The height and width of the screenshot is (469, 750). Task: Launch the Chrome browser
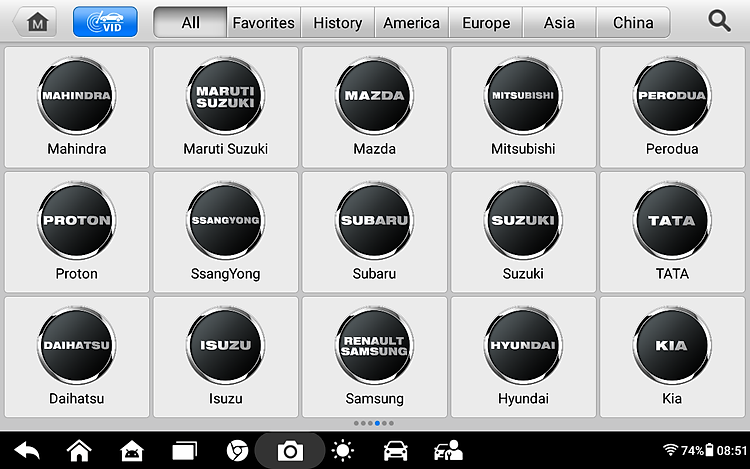(x=237, y=450)
